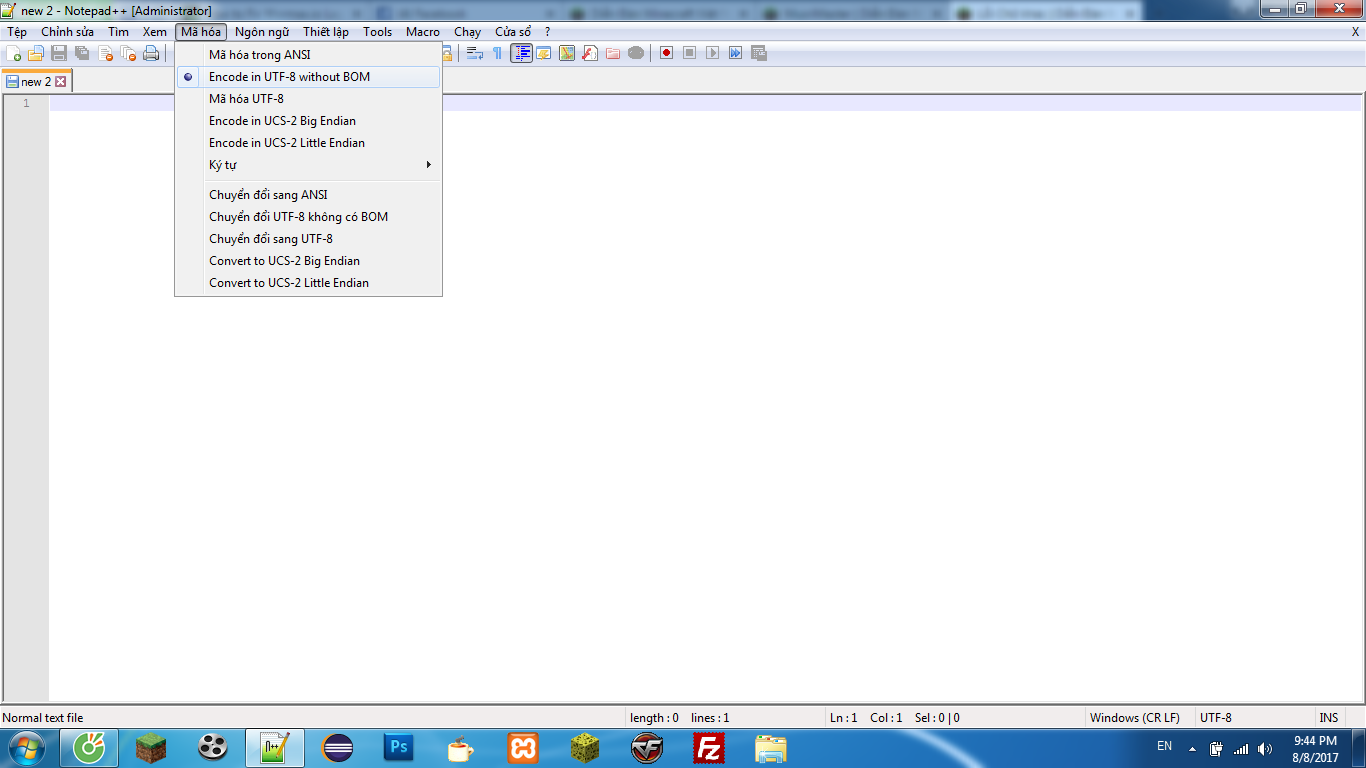
Task: Stop macro recording square button
Action: pyautogui.click(x=690, y=53)
